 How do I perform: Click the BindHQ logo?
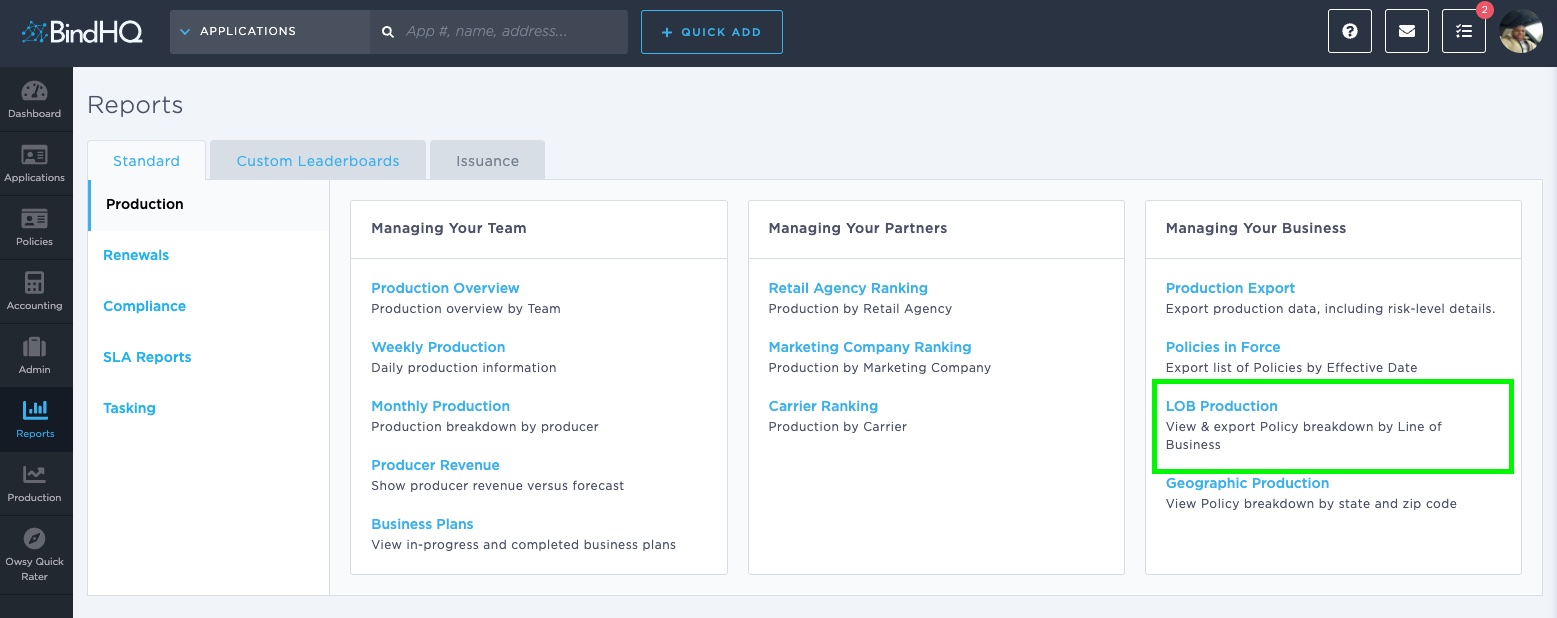[x=82, y=32]
